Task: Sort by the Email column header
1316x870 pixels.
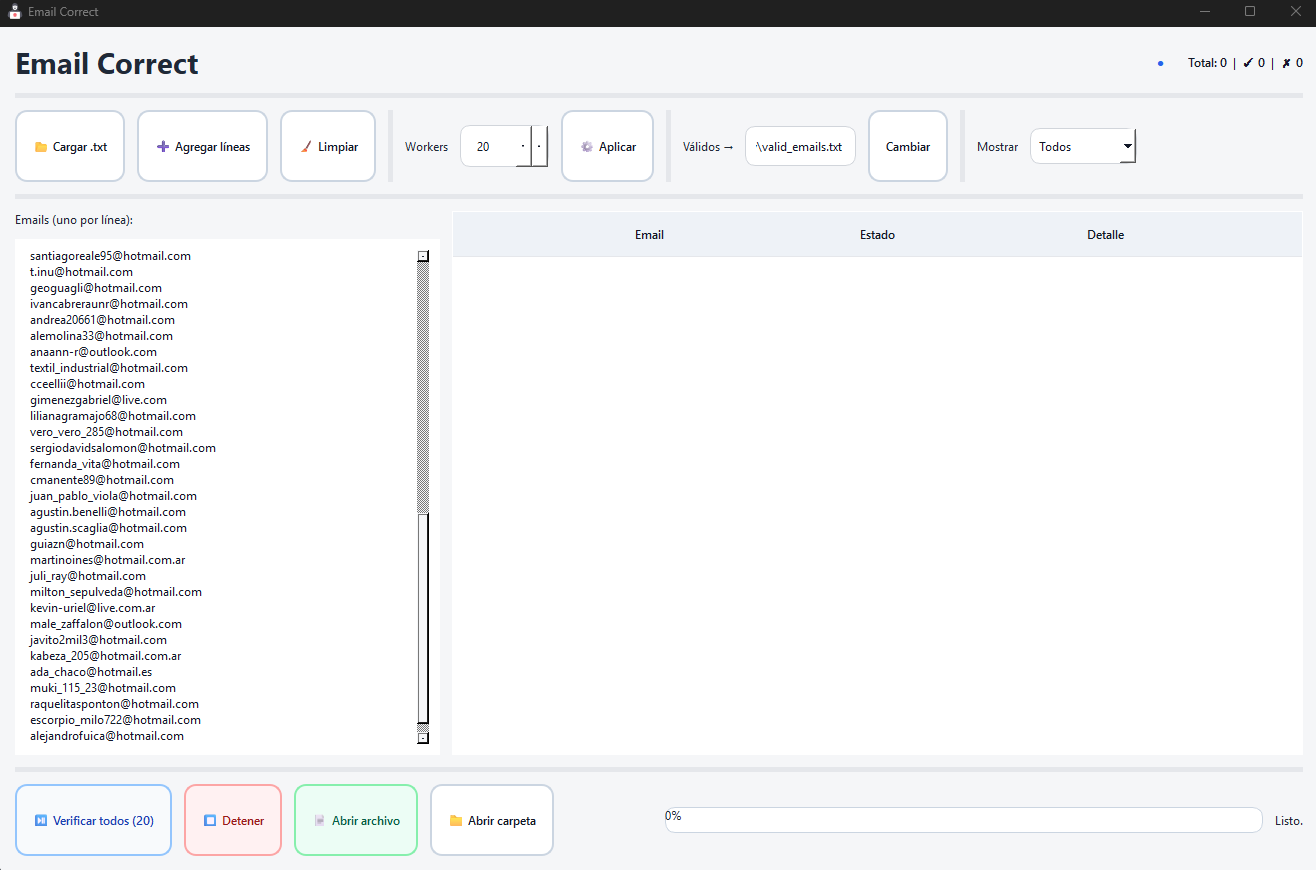Action: click(x=649, y=235)
